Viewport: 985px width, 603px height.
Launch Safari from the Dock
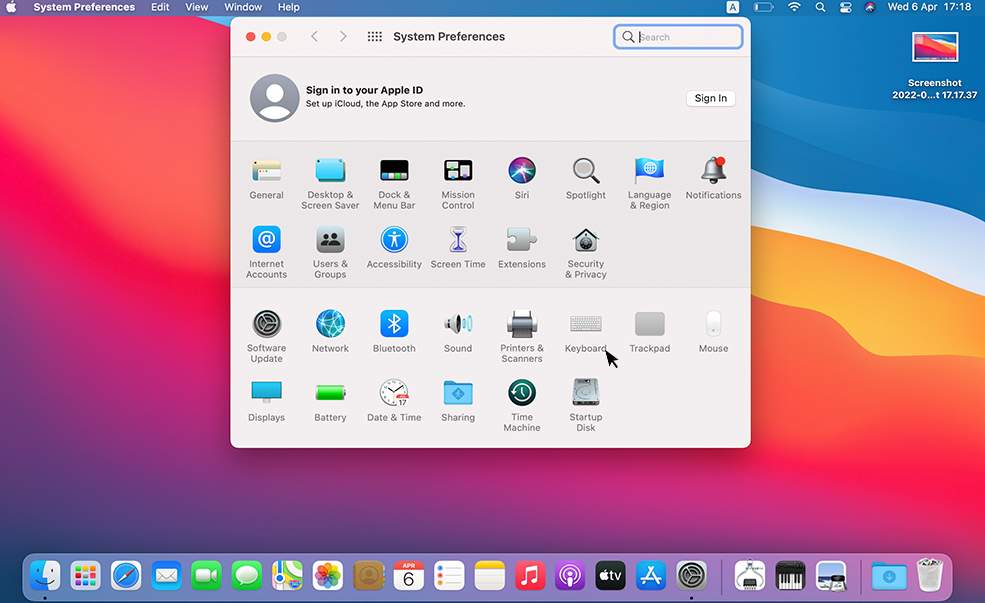(x=126, y=575)
